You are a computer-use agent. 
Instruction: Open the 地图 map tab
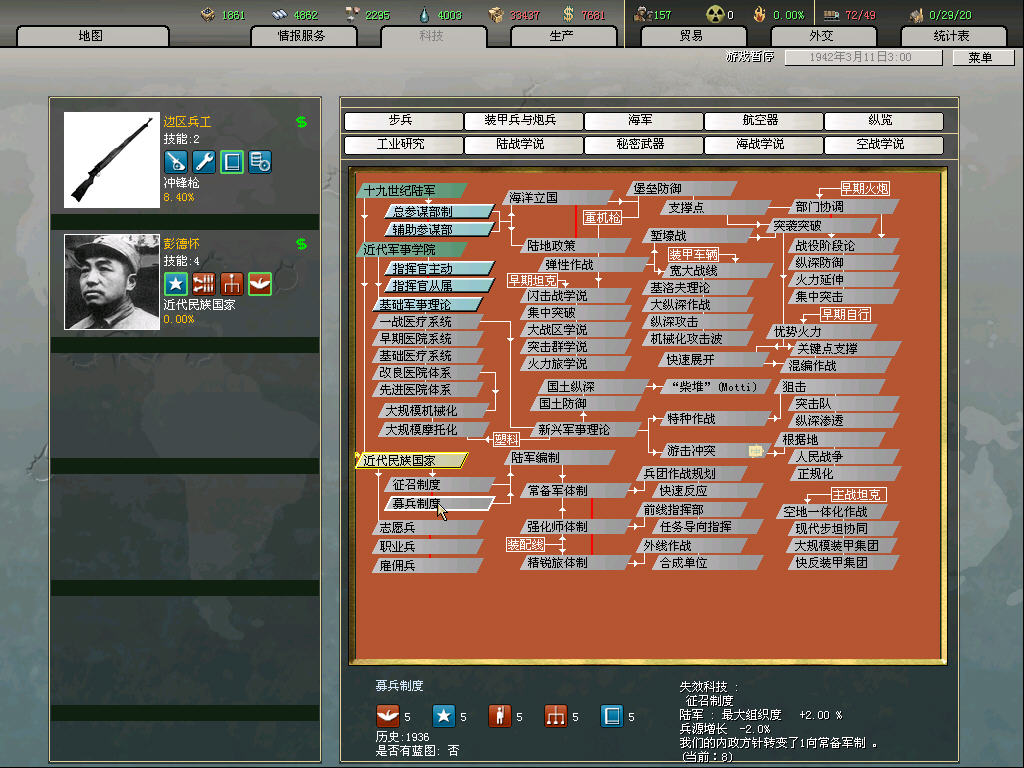(92, 36)
